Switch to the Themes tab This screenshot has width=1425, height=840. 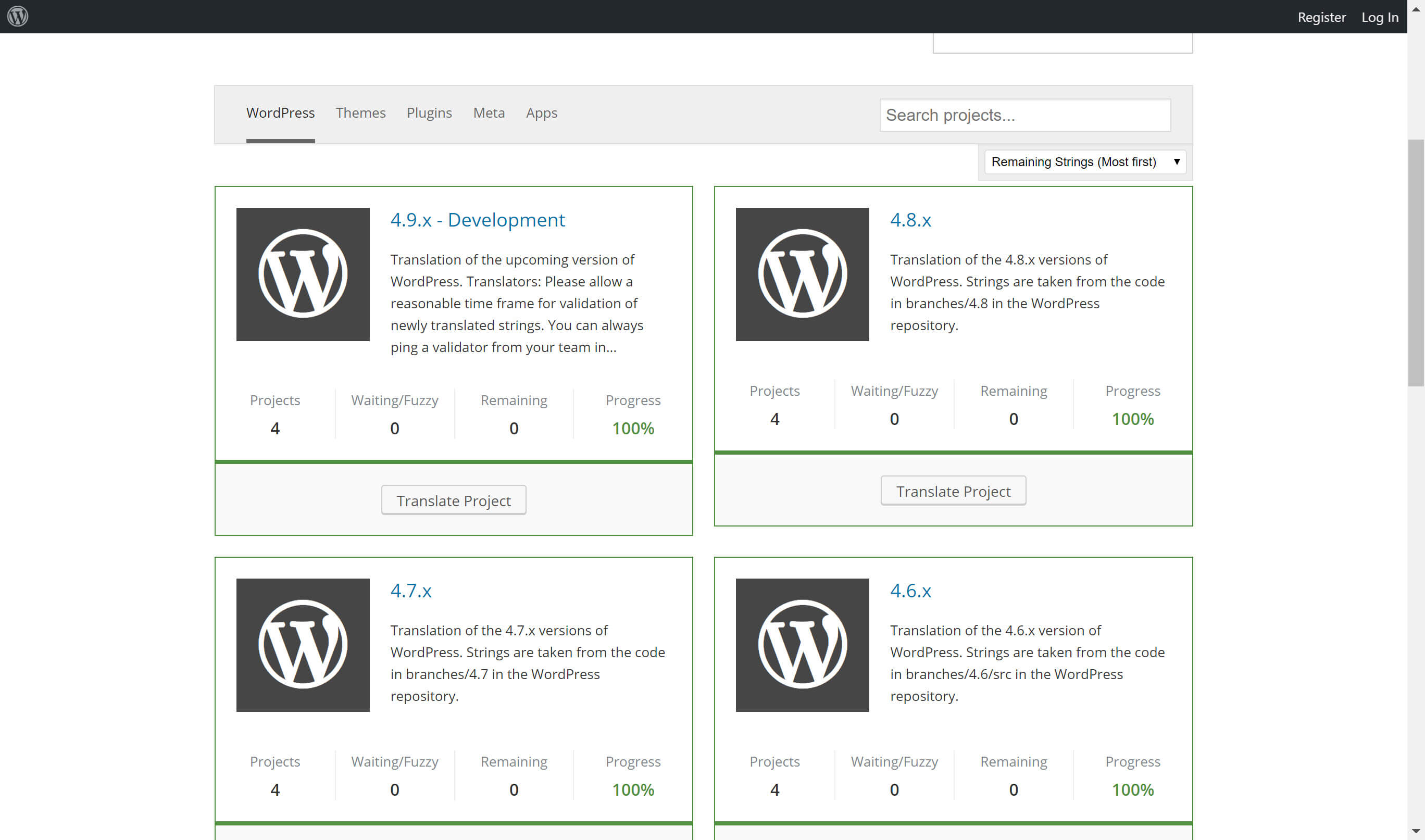pyautogui.click(x=360, y=113)
